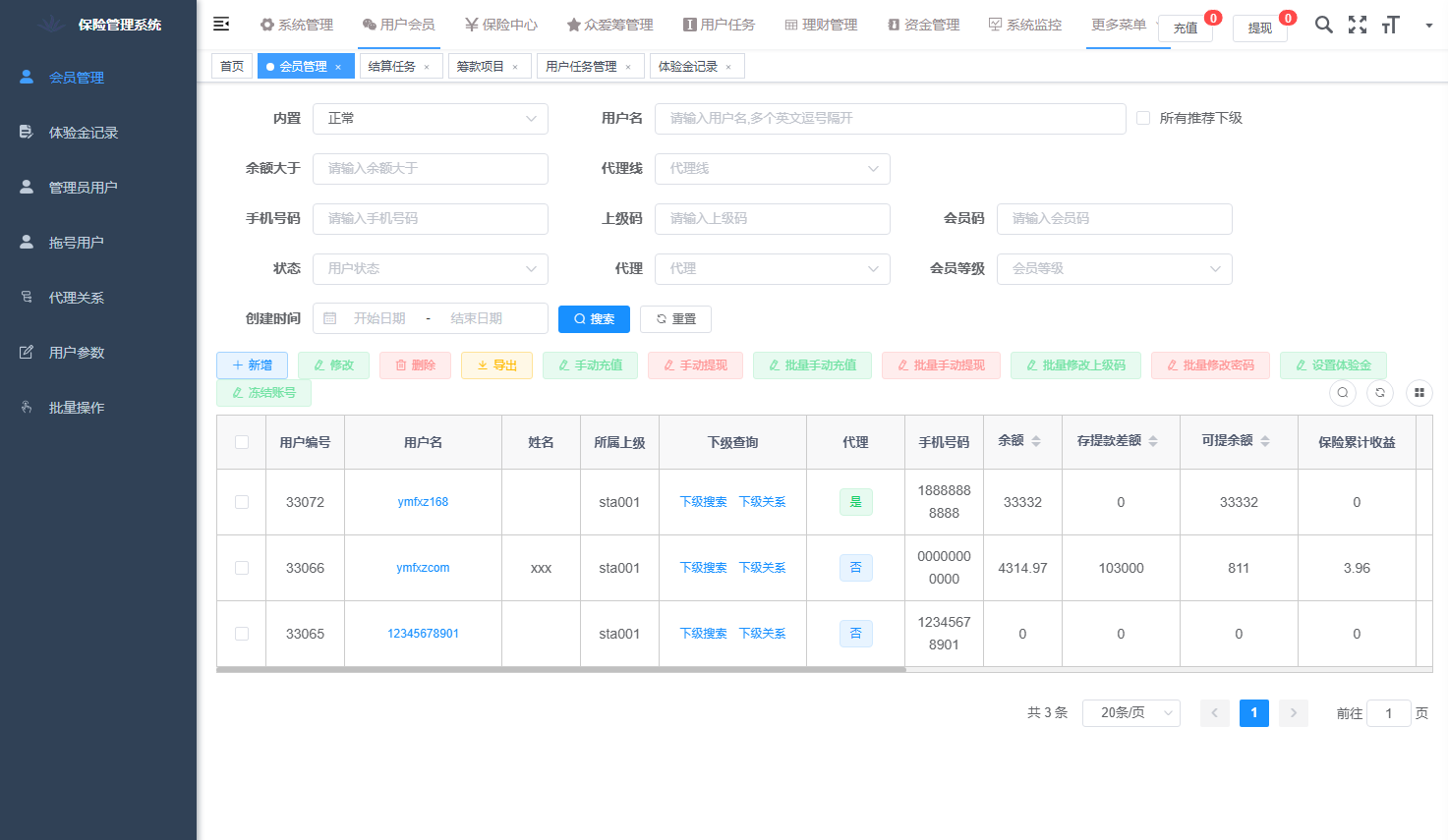
Task: Click the 充值 button in the header
Action: coord(1186,28)
